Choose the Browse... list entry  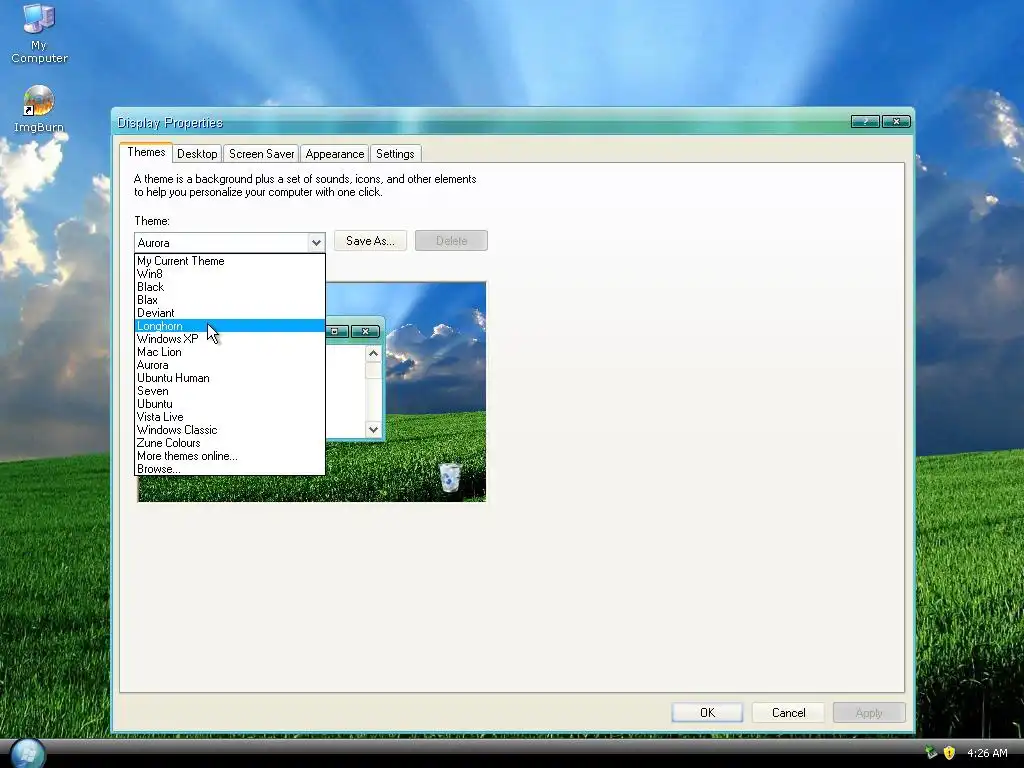point(229,469)
